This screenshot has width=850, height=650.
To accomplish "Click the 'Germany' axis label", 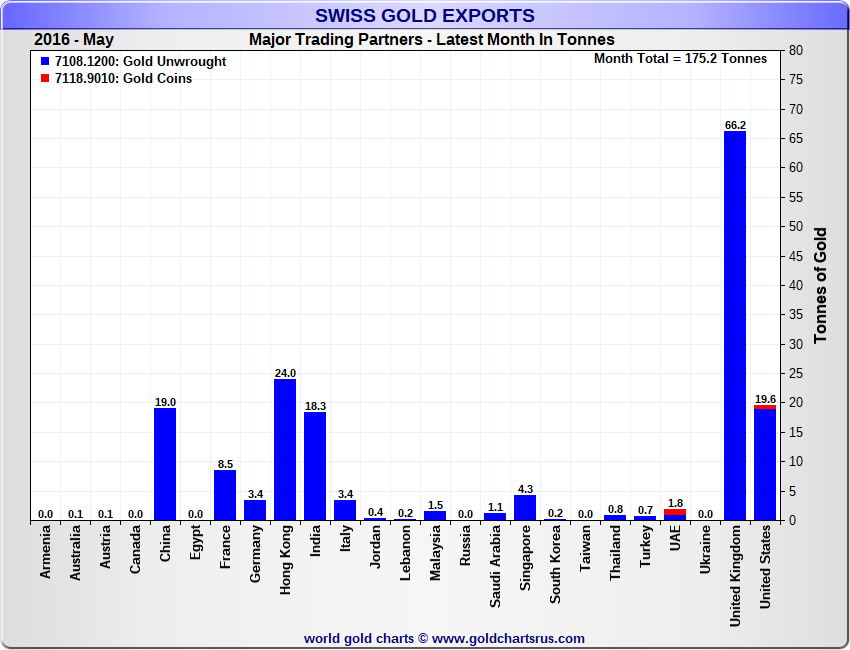I will point(255,554).
